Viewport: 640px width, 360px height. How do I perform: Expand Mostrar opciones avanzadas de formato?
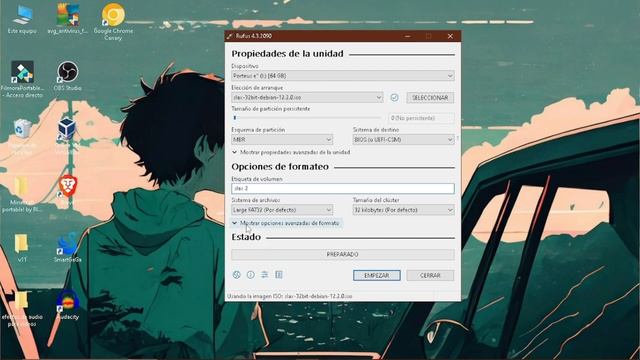click(x=286, y=223)
